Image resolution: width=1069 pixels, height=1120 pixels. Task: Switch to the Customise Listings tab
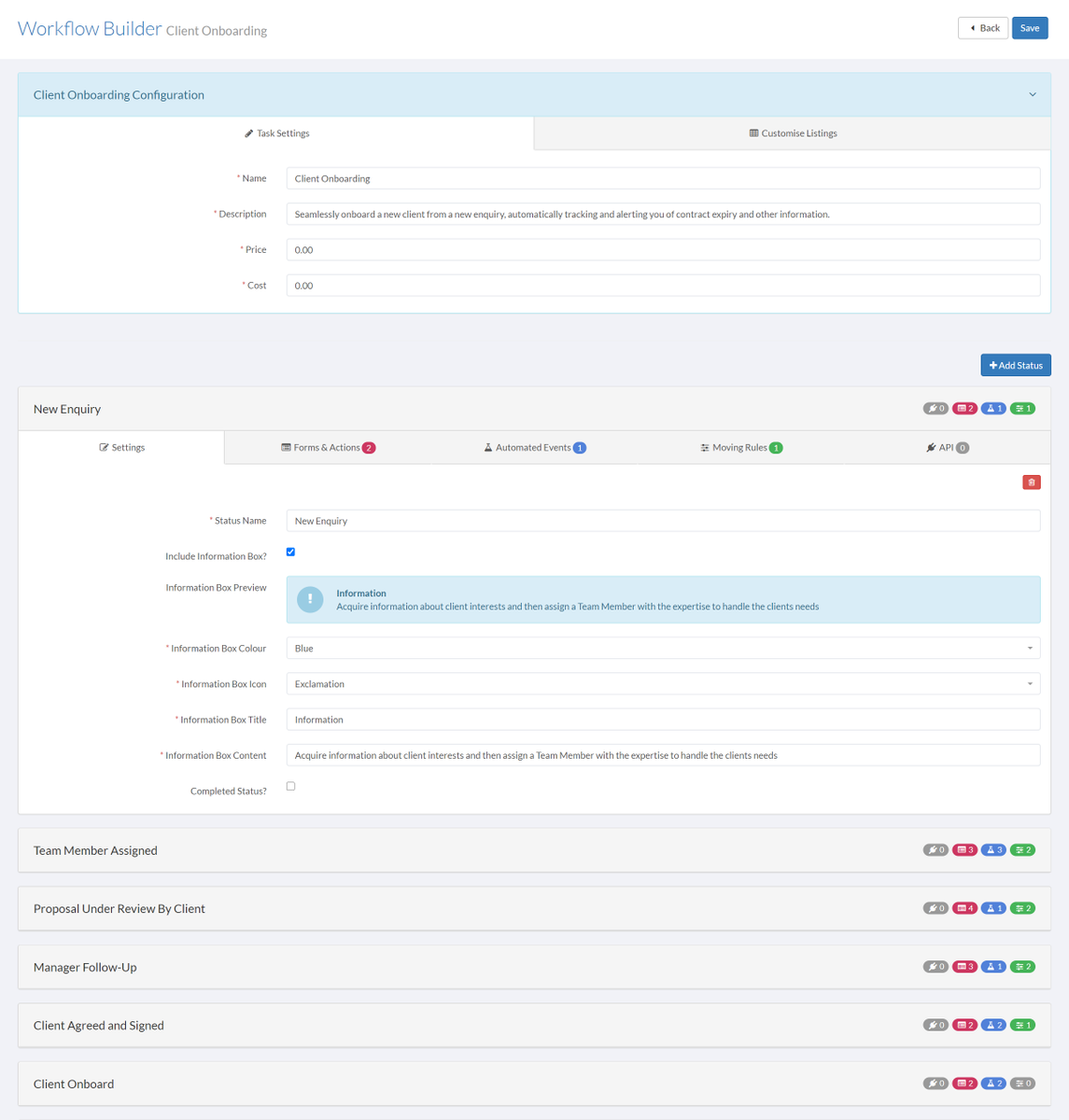[x=793, y=133]
